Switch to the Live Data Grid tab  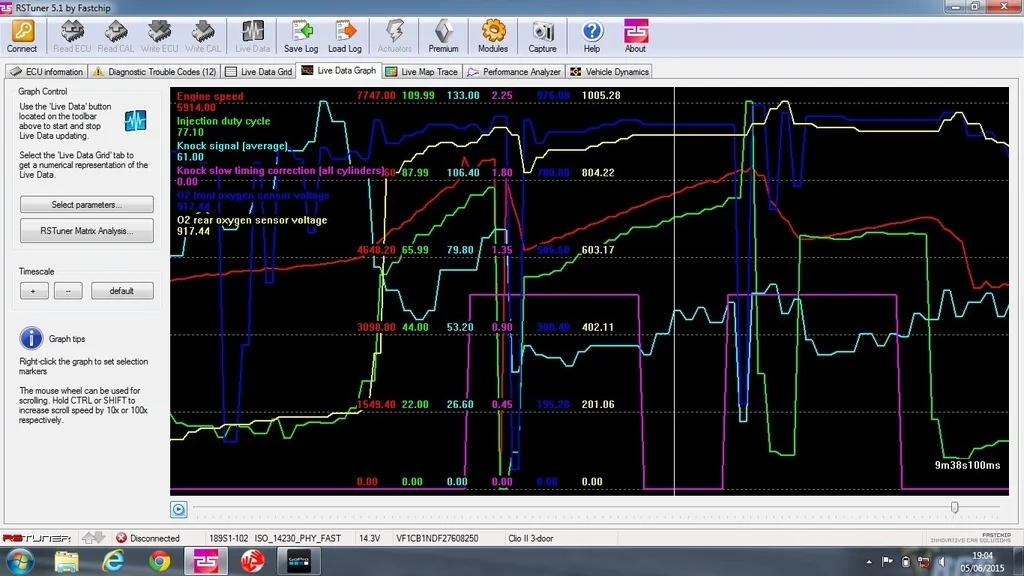coord(259,72)
